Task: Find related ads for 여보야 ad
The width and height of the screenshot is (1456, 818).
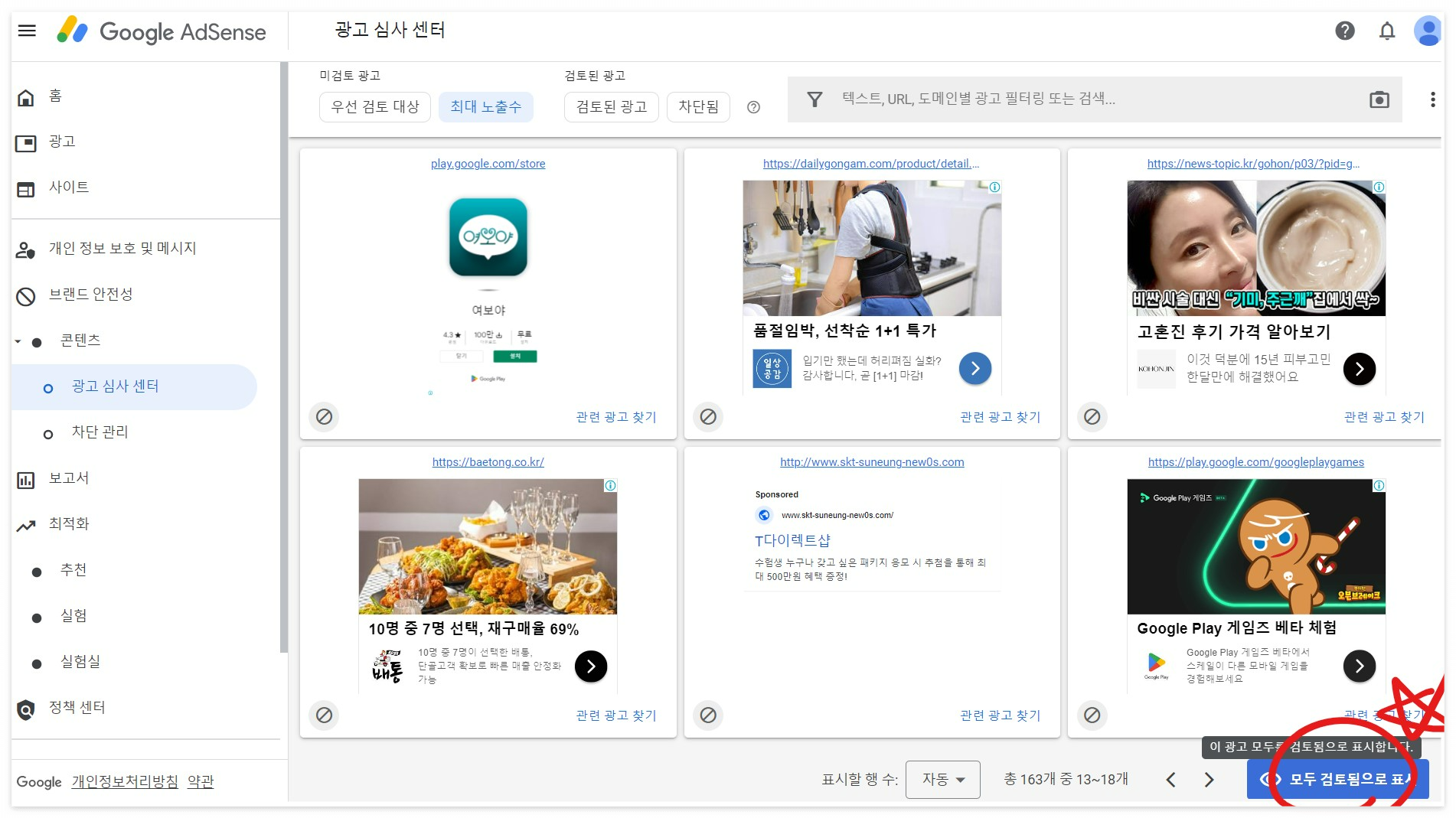Action: [616, 417]
